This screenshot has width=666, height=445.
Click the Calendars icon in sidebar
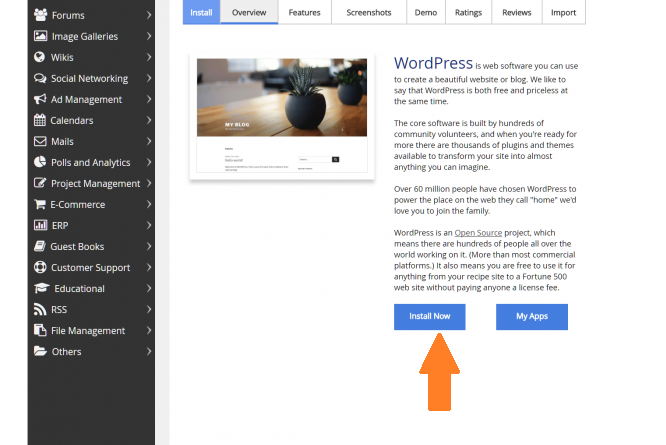click(40, 120)
